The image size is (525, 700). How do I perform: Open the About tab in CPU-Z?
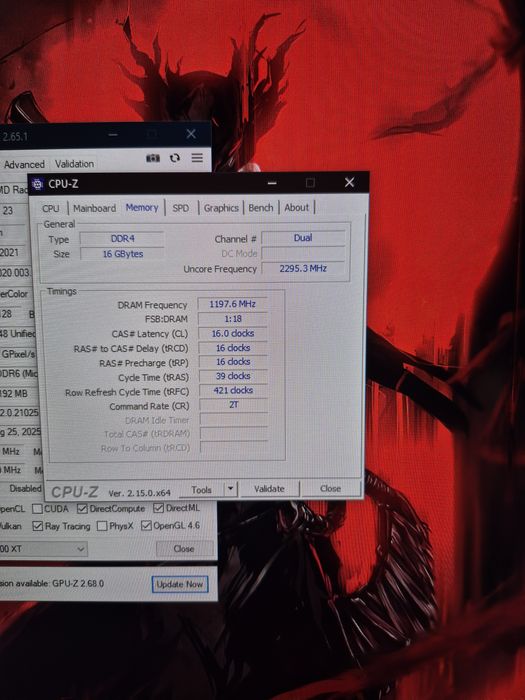[x=296, y=208]
